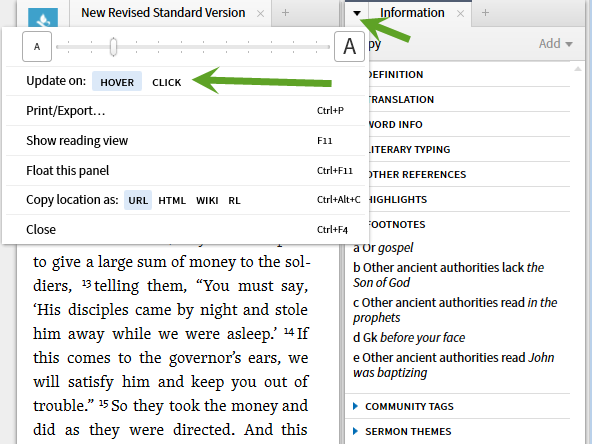Click the word 'governor's' in the passage
Screen dimensions: 592x444
pyautogui.click(x=204, y=358)
